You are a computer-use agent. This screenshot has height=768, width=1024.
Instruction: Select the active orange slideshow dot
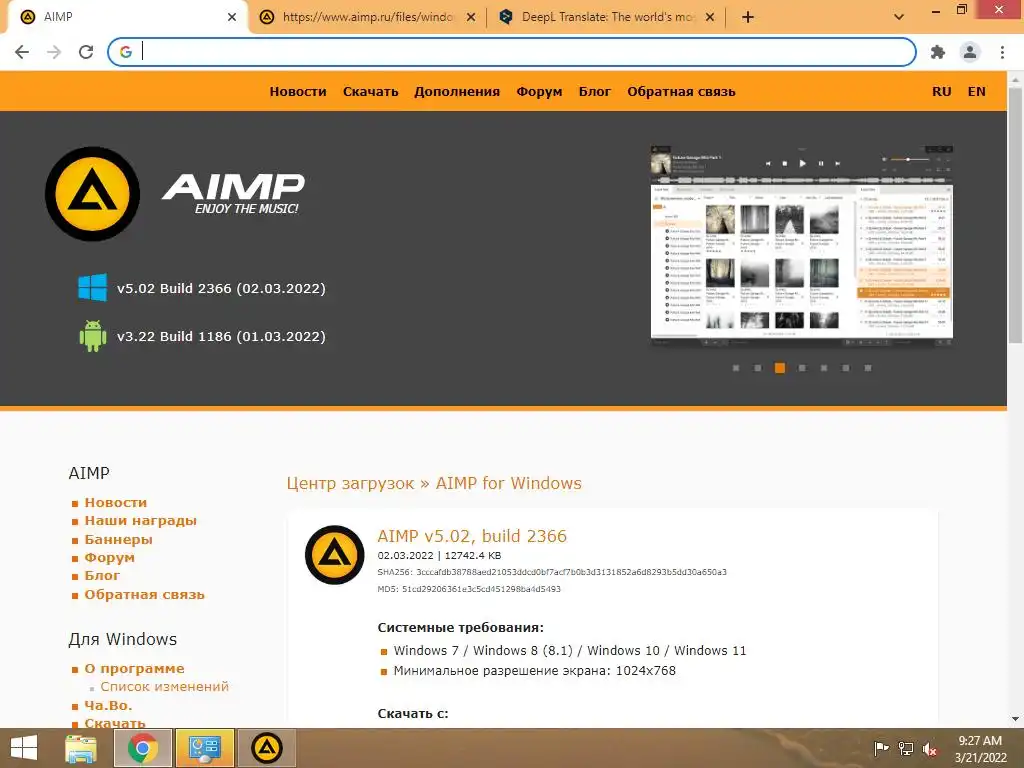(x=780, y=368)
